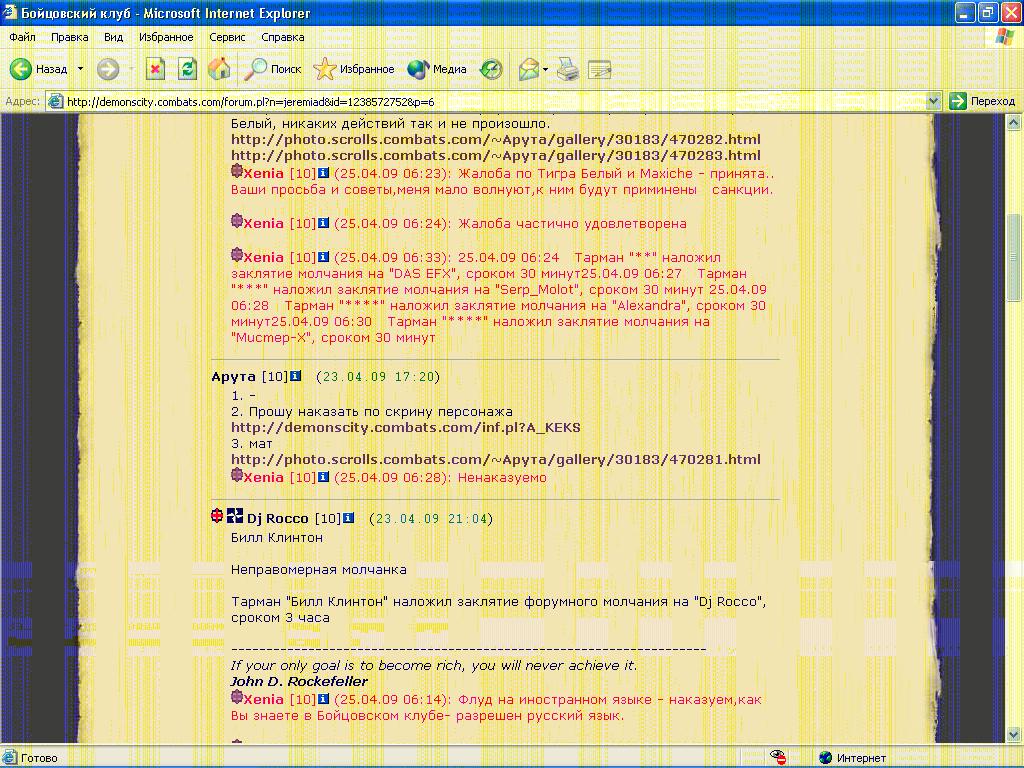Go back with the Назад arrow
Image resolution: width=1024 pixels, height=768 pixels.
pos(39,69)
